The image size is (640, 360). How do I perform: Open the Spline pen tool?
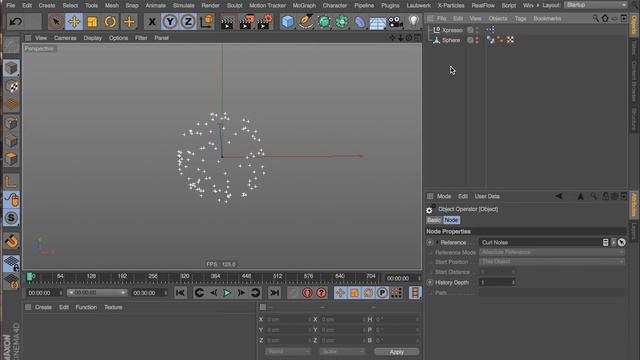tap(305, 22)
